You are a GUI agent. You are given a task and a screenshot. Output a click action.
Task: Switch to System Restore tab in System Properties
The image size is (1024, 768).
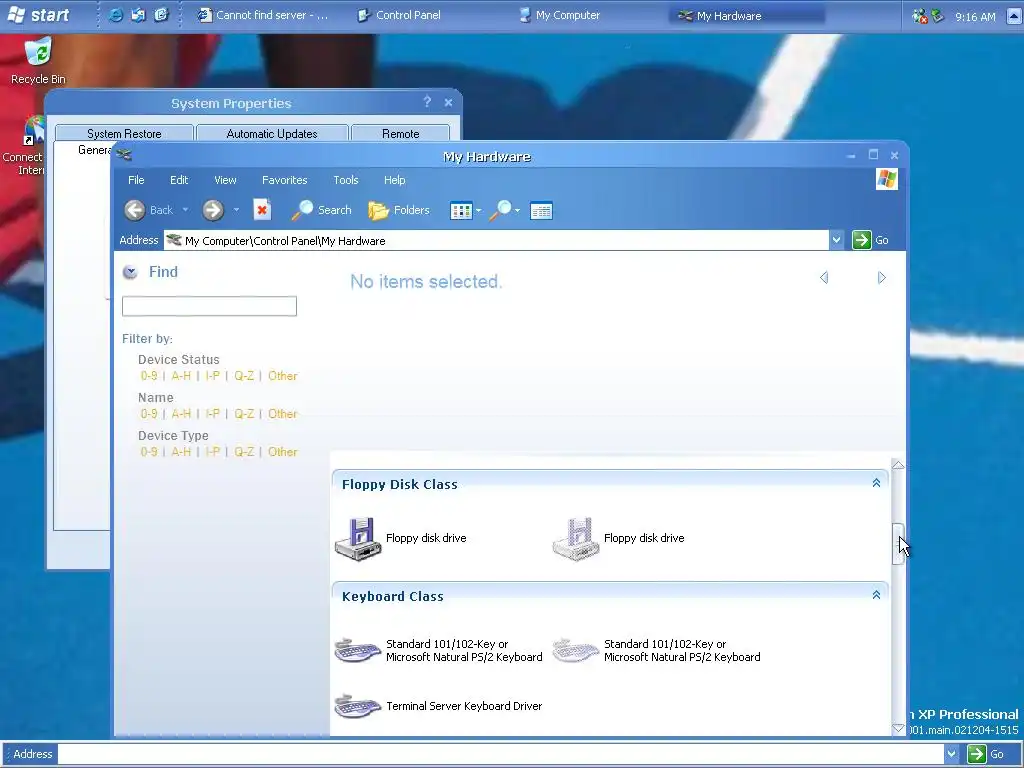pos(124,133)
